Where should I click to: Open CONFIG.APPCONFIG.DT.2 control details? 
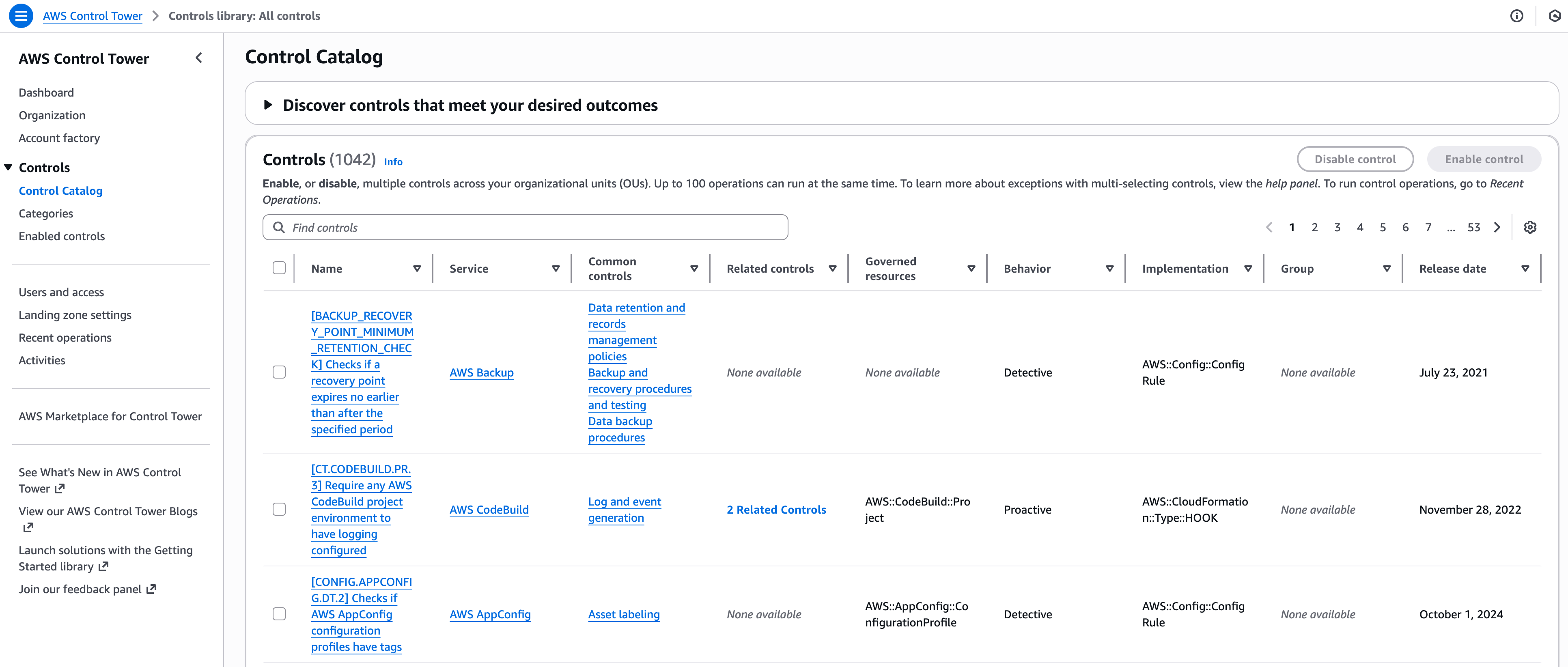[x=361, y=614]
